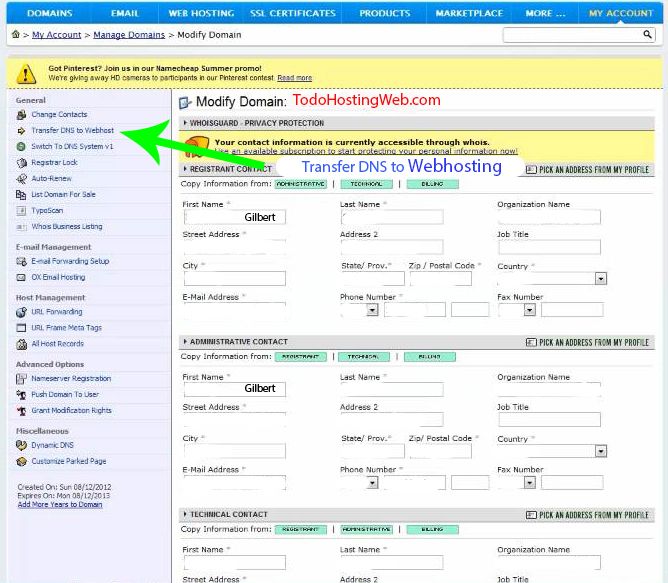Expand the WhoisGuard Privacy Protection section

185,123
